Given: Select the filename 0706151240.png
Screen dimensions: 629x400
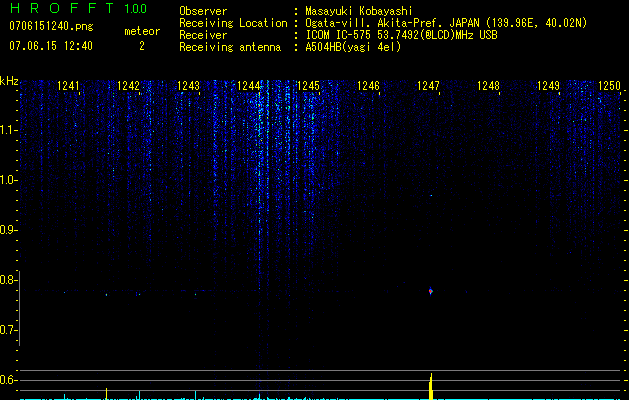Looking at the screenshot, I should 51,26.
